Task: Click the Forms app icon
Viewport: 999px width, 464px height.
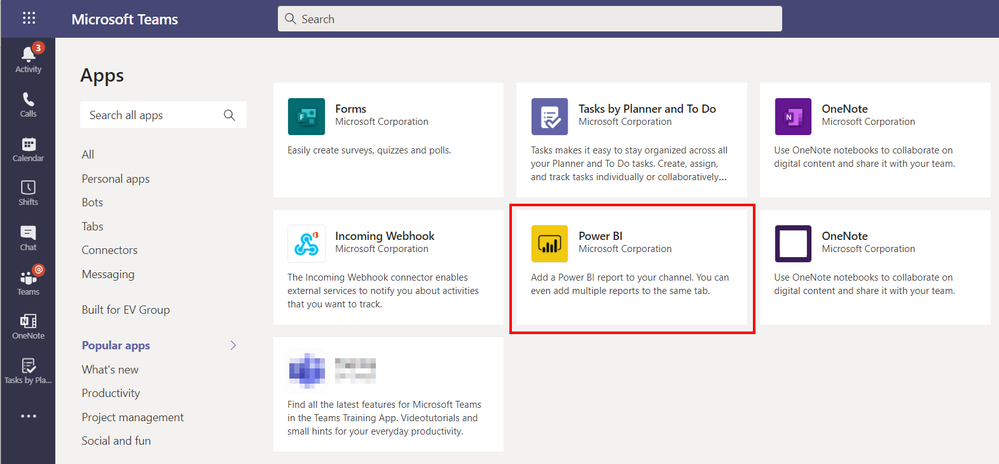Action: (x=306, y=116)
